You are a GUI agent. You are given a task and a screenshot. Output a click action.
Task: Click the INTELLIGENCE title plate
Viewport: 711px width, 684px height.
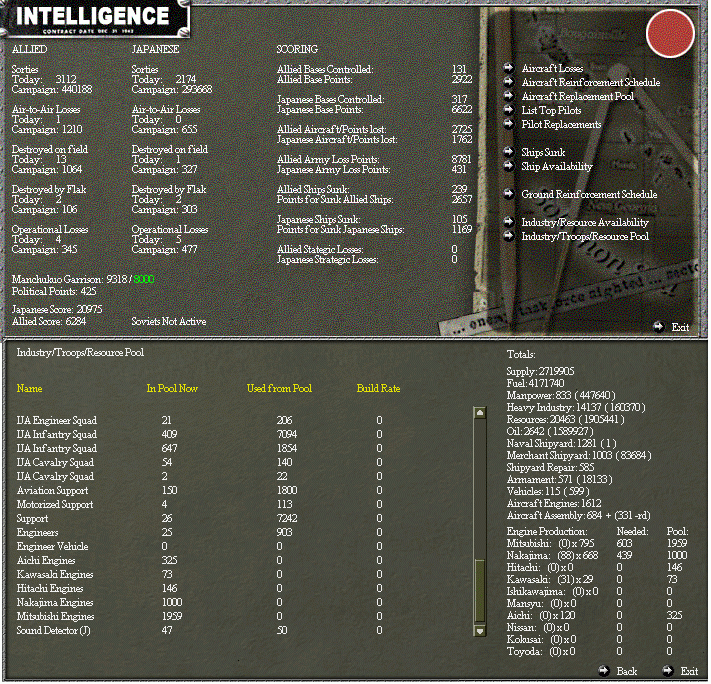(x=96, y=18)
